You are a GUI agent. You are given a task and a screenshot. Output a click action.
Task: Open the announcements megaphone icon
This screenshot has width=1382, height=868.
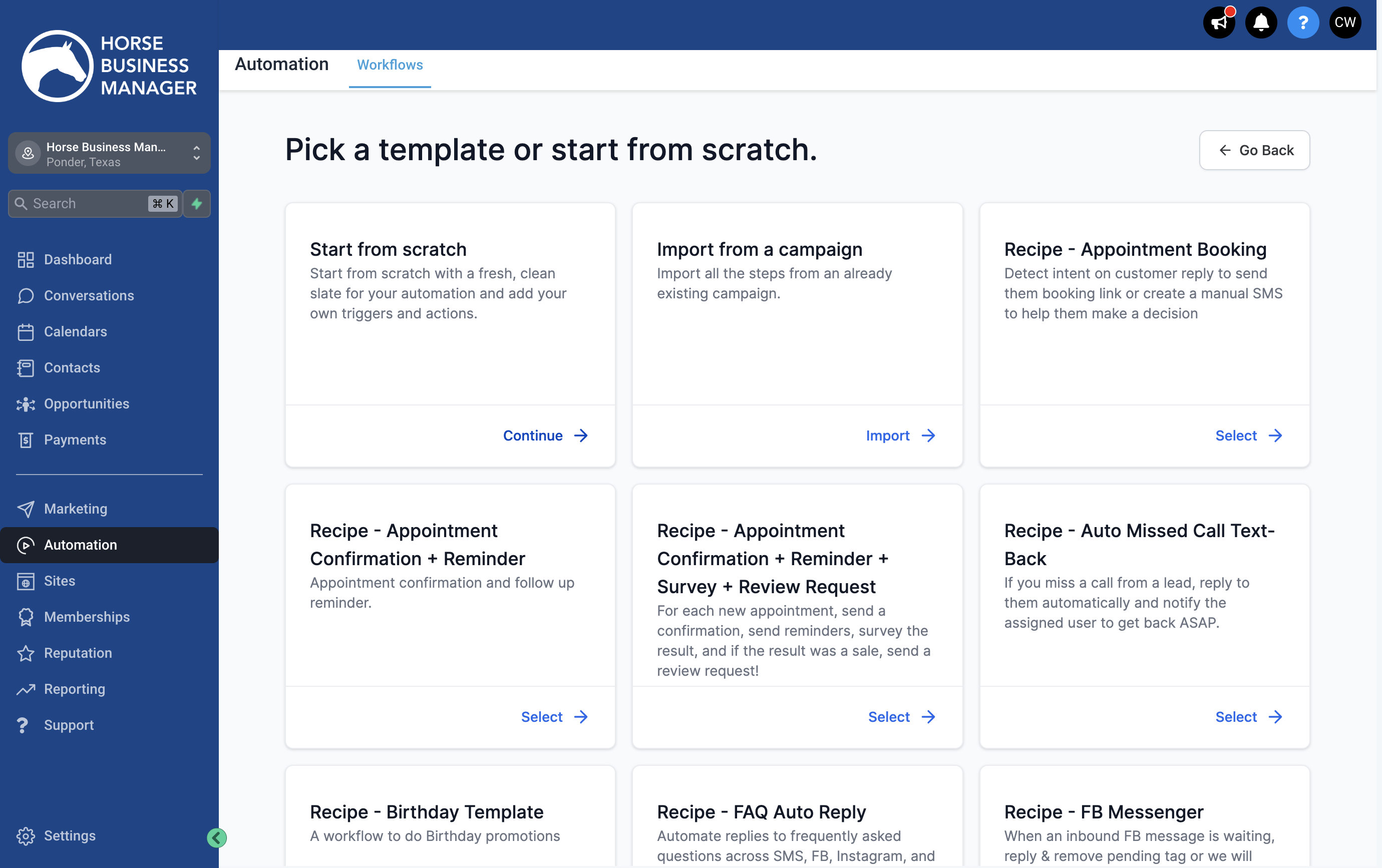click(1218, 23)
